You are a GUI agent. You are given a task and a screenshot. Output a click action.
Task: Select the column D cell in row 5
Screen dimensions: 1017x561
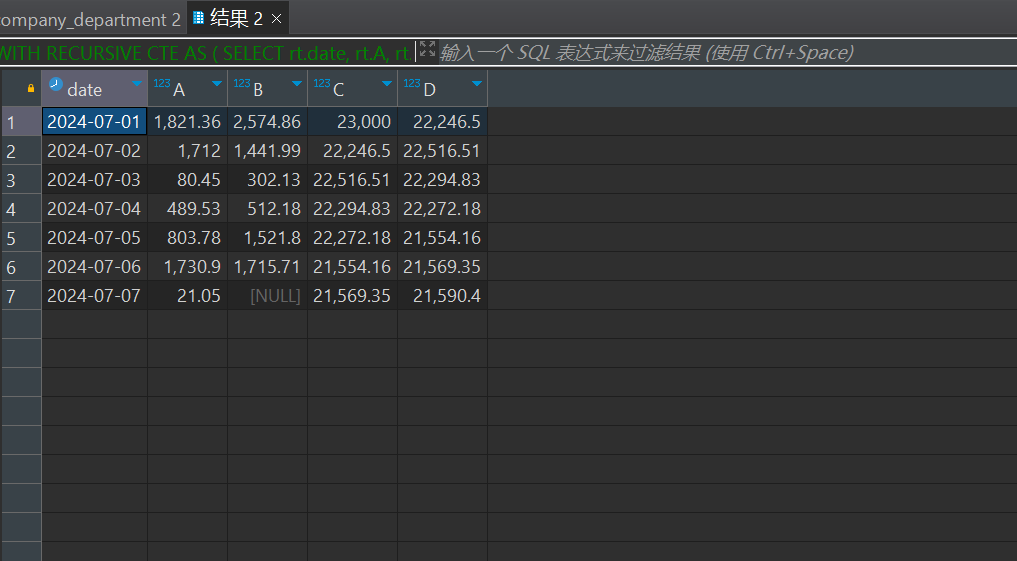click(442, 238)
